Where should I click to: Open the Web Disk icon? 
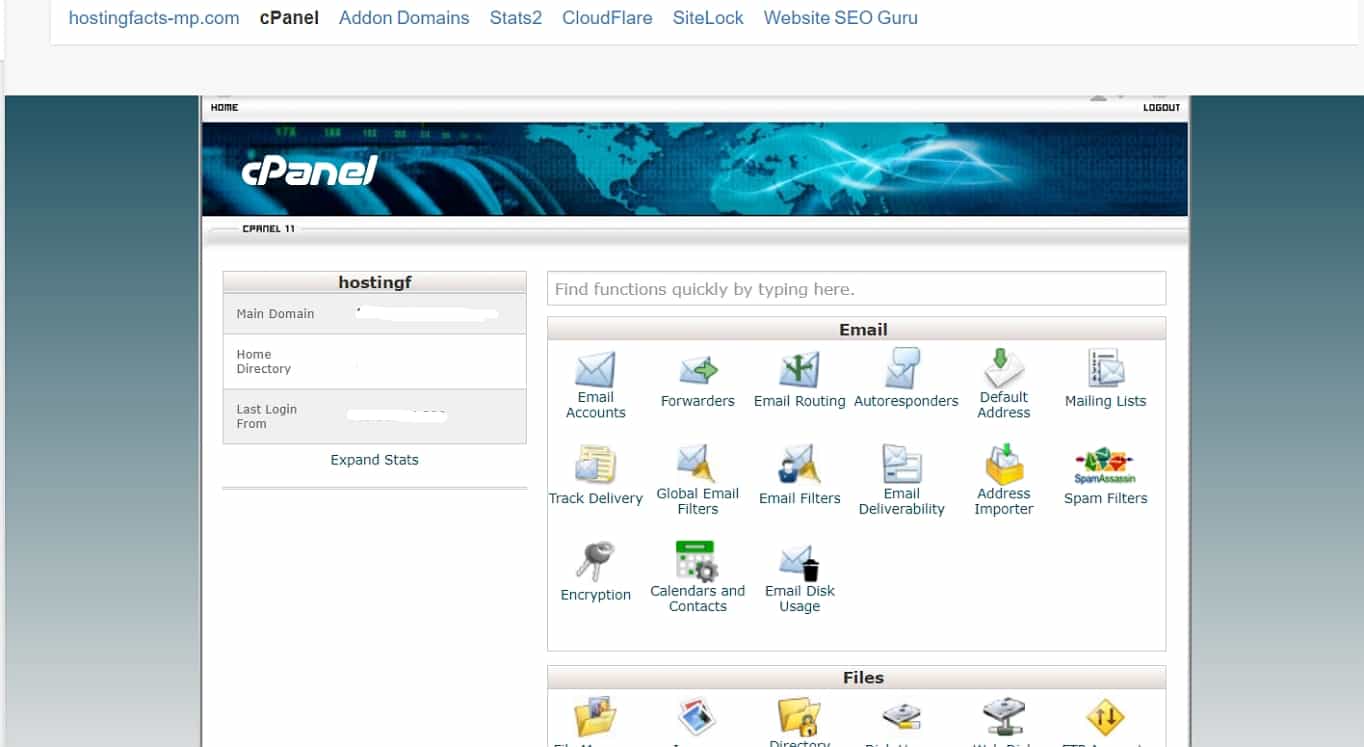[1004, 717]
